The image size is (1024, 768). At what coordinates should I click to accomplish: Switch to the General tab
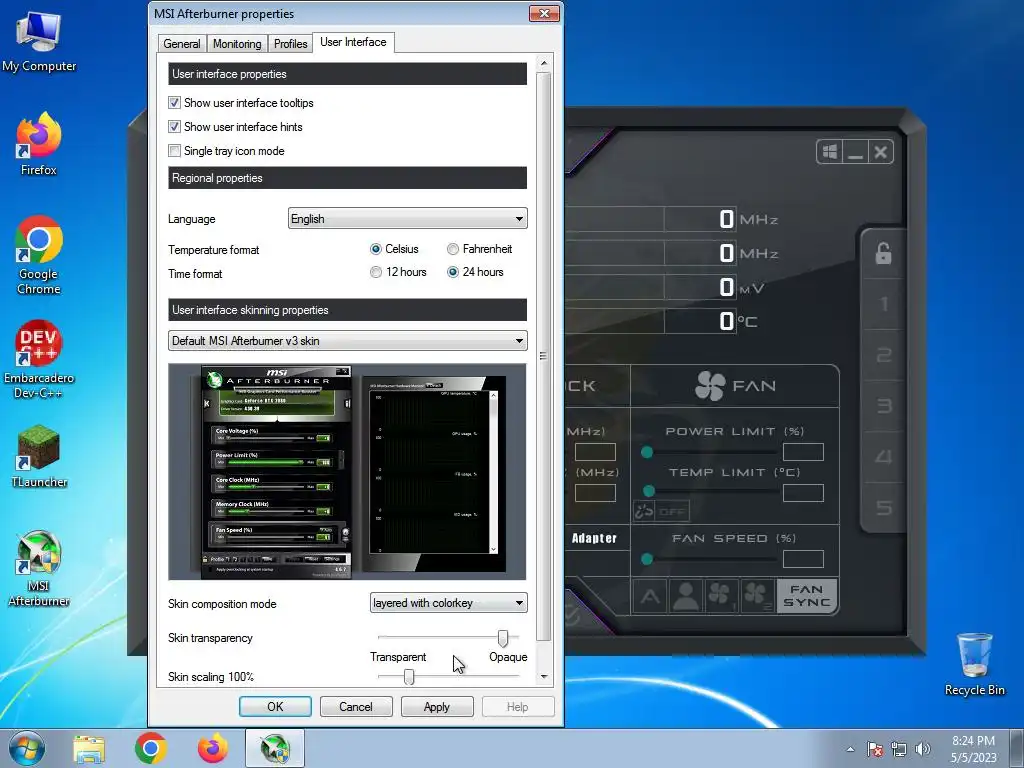pos(182,44)
